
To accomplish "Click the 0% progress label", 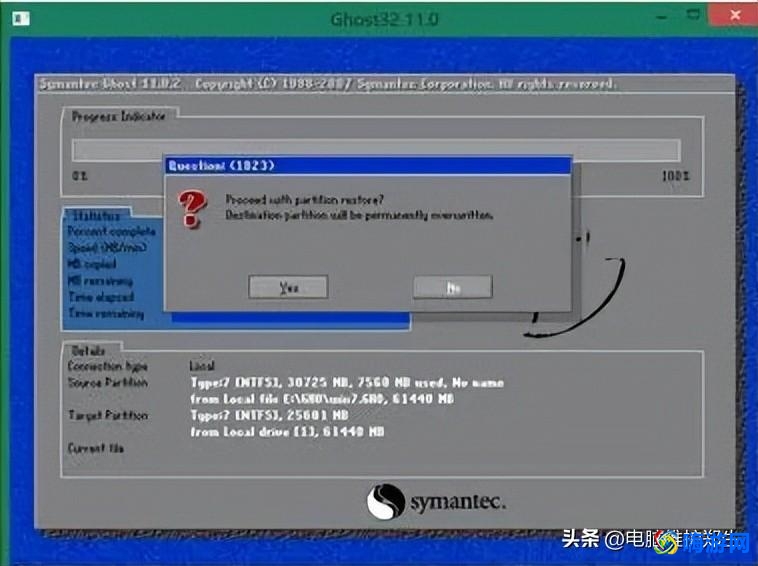I will 80,176.
